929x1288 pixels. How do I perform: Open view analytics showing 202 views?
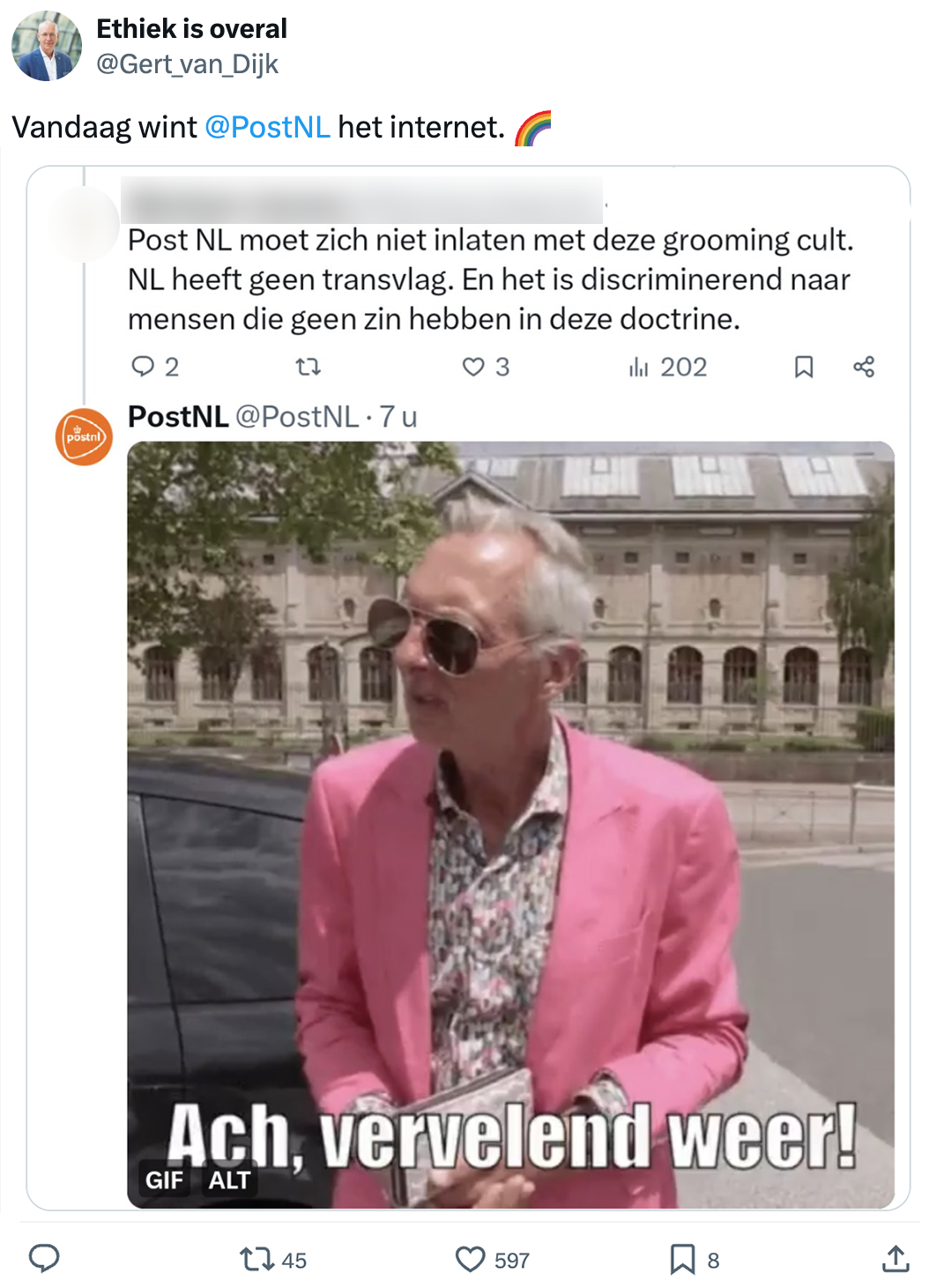click(x=641, y=367)
